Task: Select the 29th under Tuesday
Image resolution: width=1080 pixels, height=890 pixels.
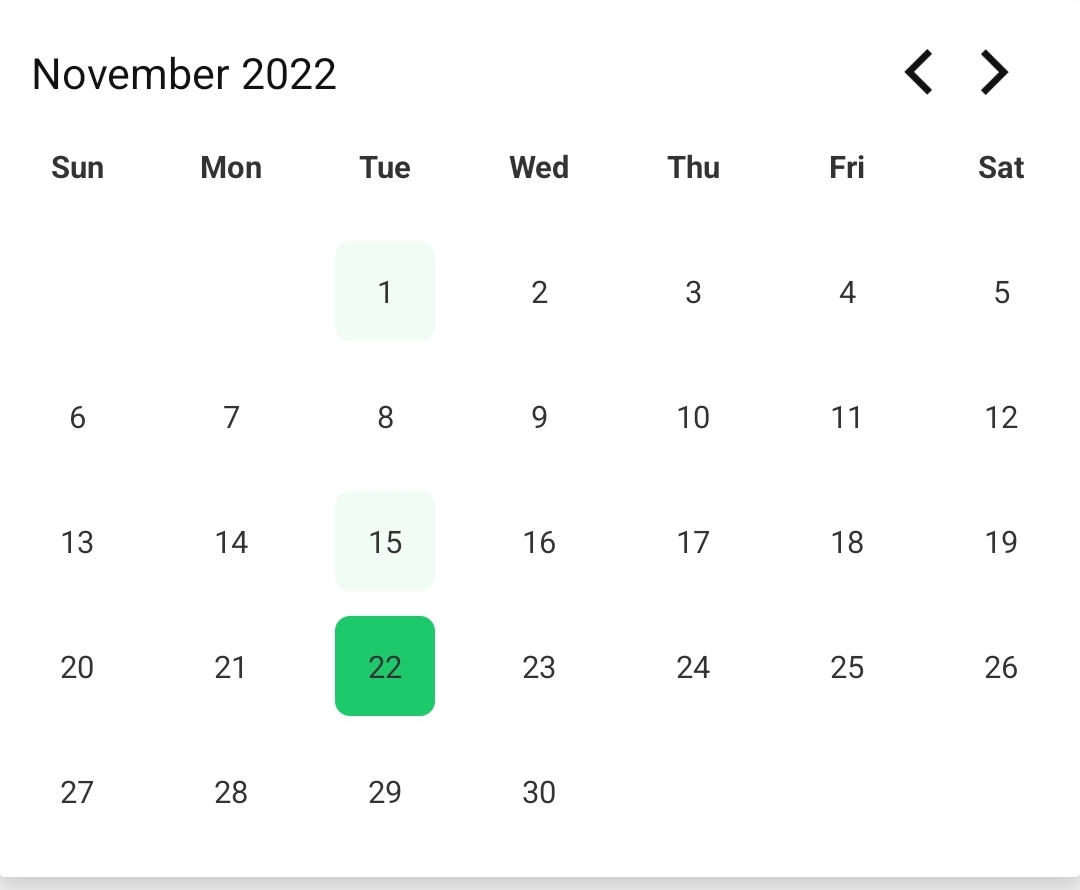Action: pos(385,791)
